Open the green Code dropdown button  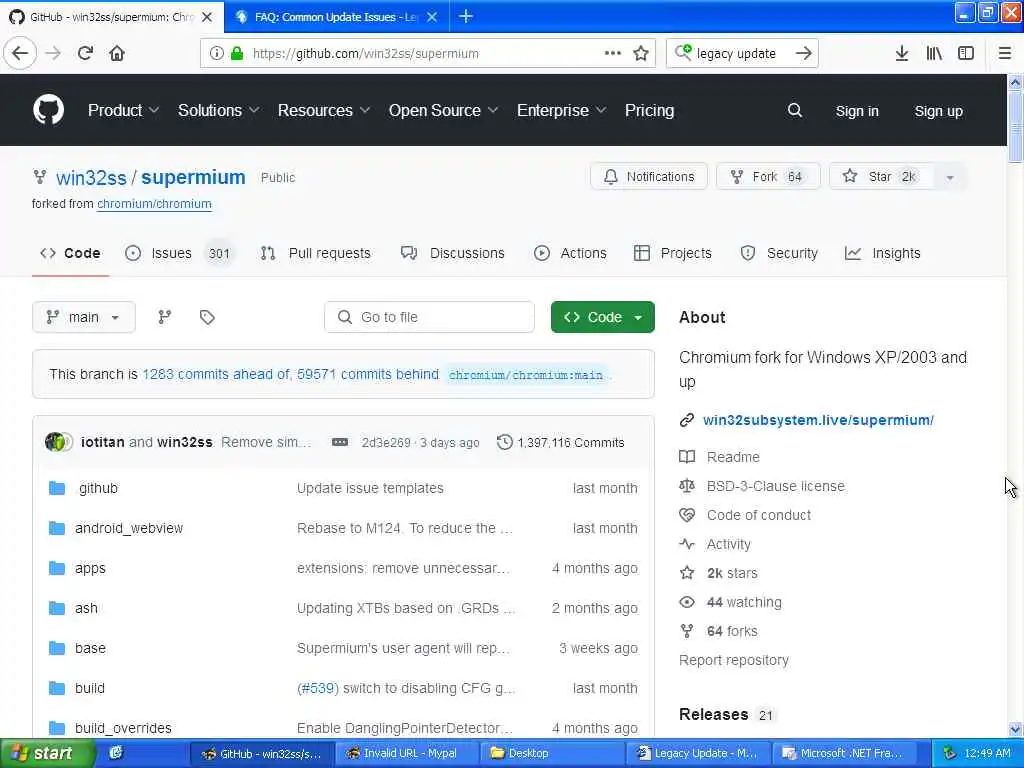[602, 317]
